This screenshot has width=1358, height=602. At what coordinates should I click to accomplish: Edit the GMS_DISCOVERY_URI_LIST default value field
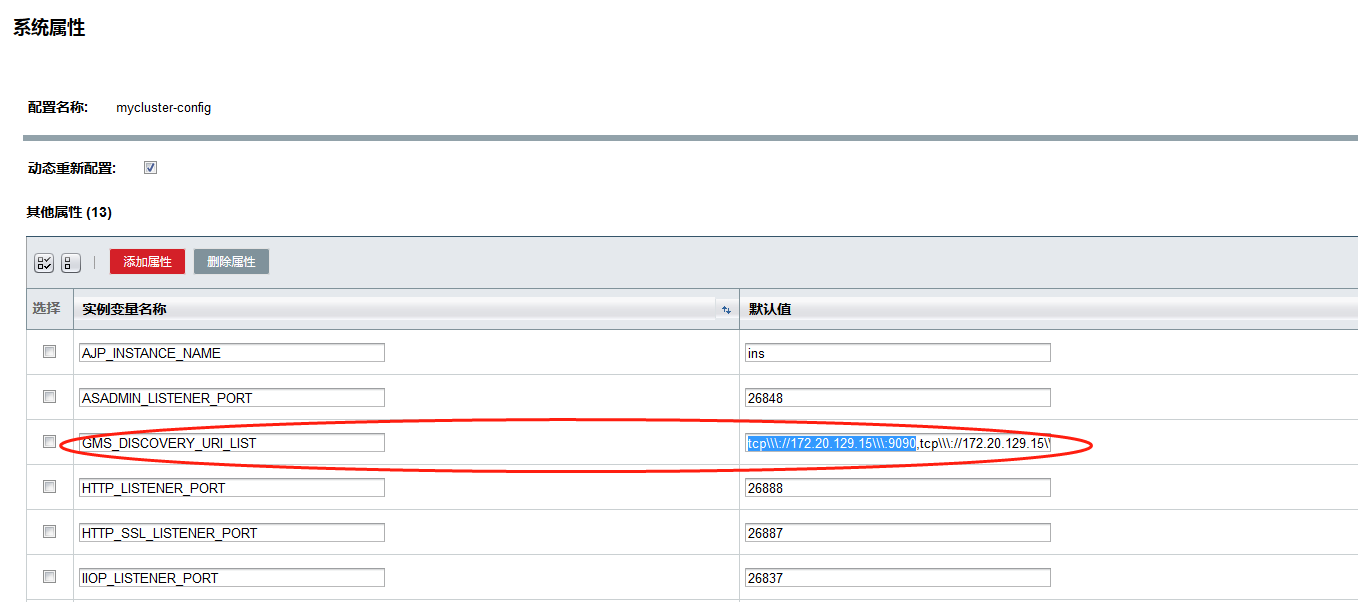click(897, 443)
